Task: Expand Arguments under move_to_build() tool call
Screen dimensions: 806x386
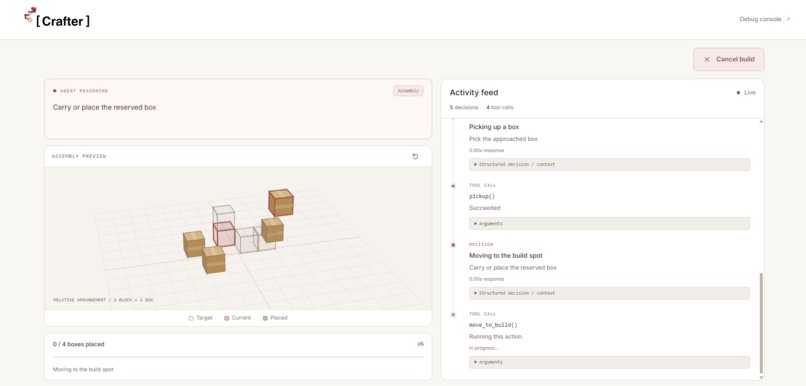Action: (609, 362)
